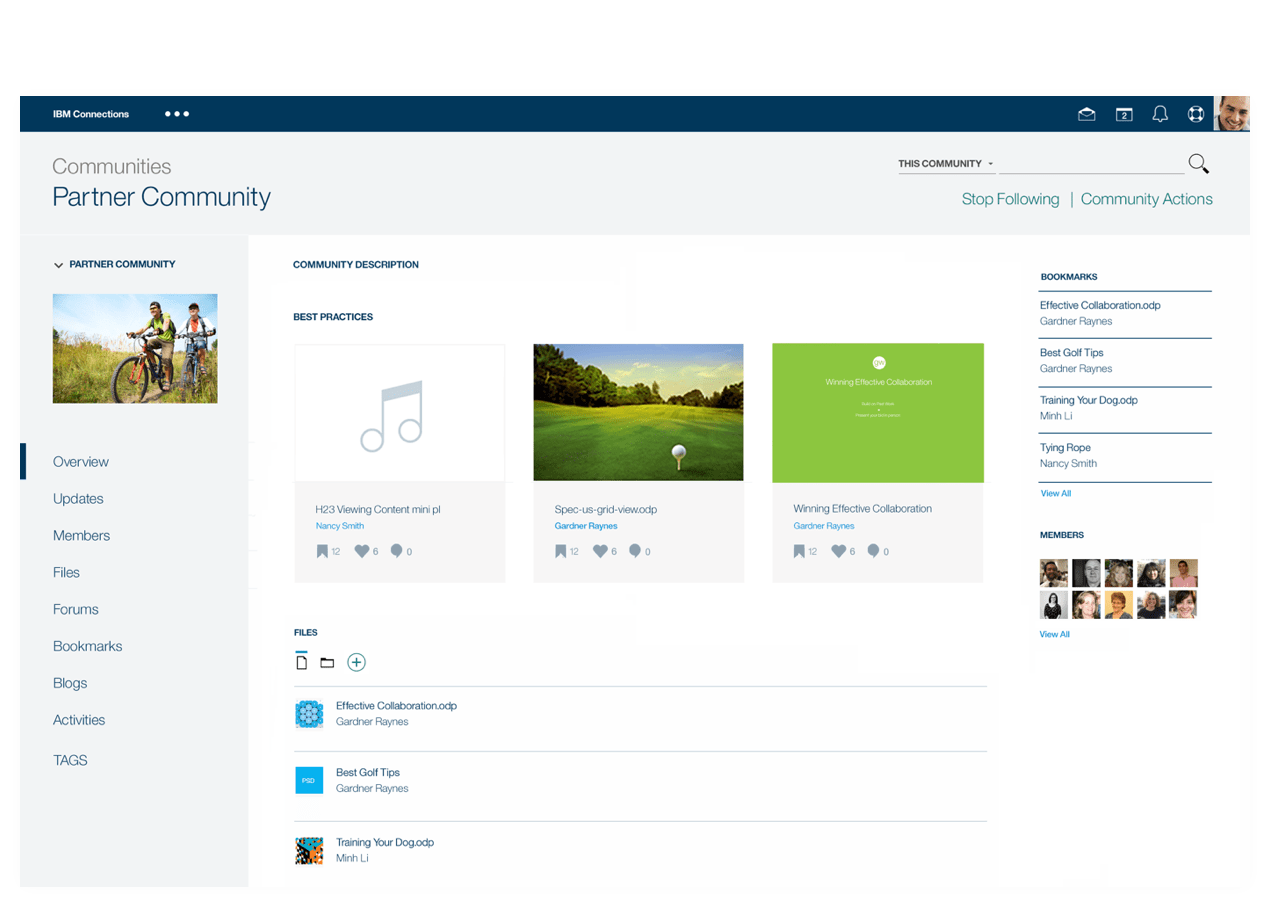The height and width of the screenshot is (920, 1270).
Task: Switch to the folder view icon in Files
Action: [x=327, y=662]
